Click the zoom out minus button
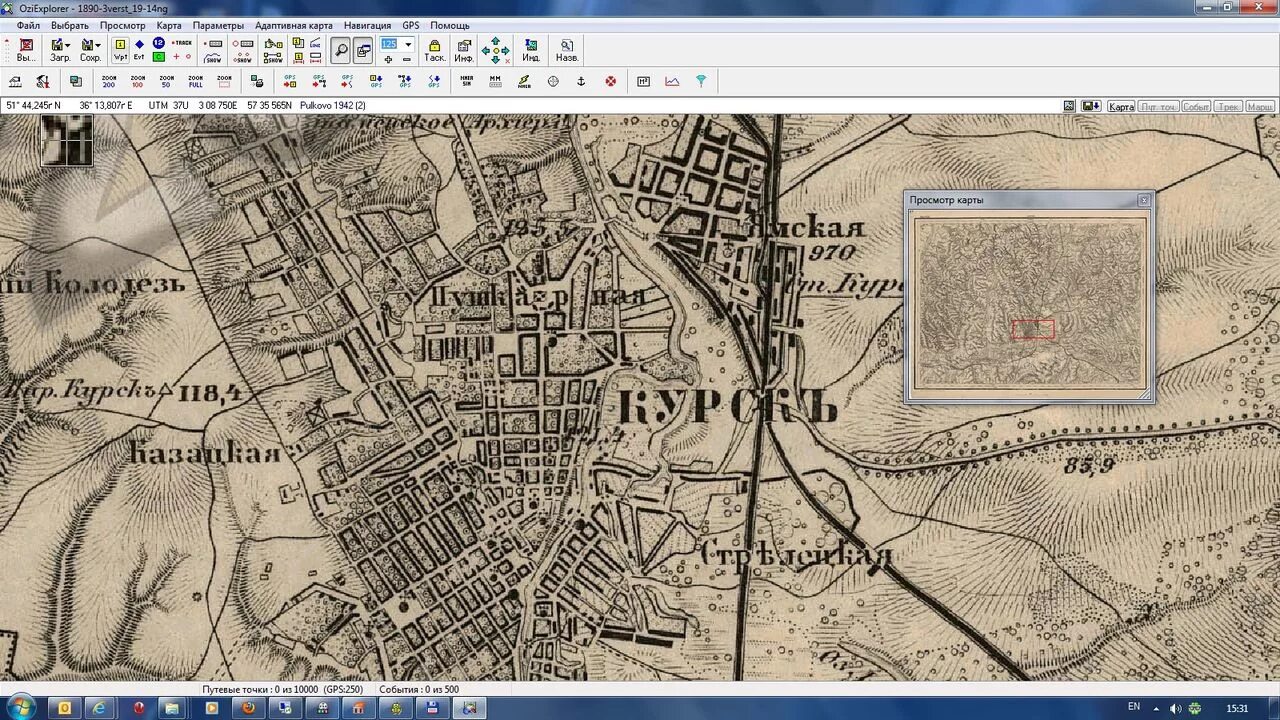Screen dimensions: 1280x720 [x=406, y=60]
